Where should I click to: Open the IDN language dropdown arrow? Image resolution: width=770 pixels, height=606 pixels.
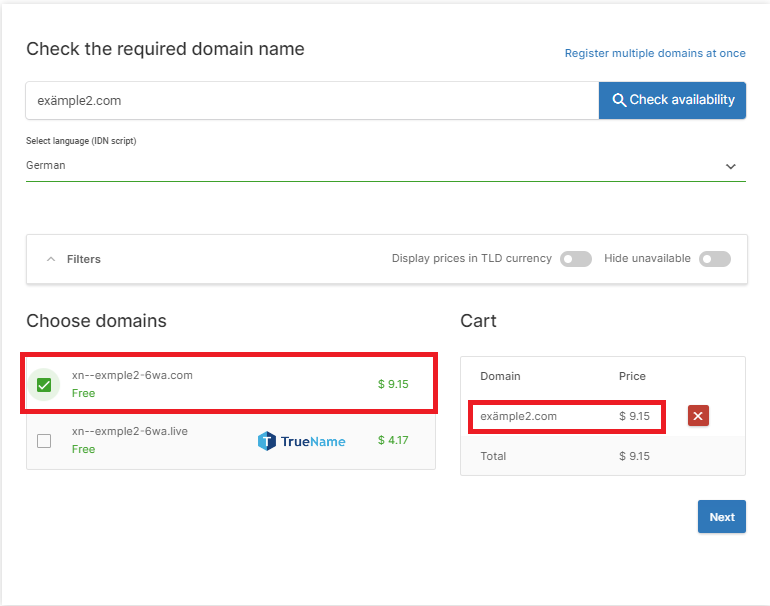(x=730, y=166)
